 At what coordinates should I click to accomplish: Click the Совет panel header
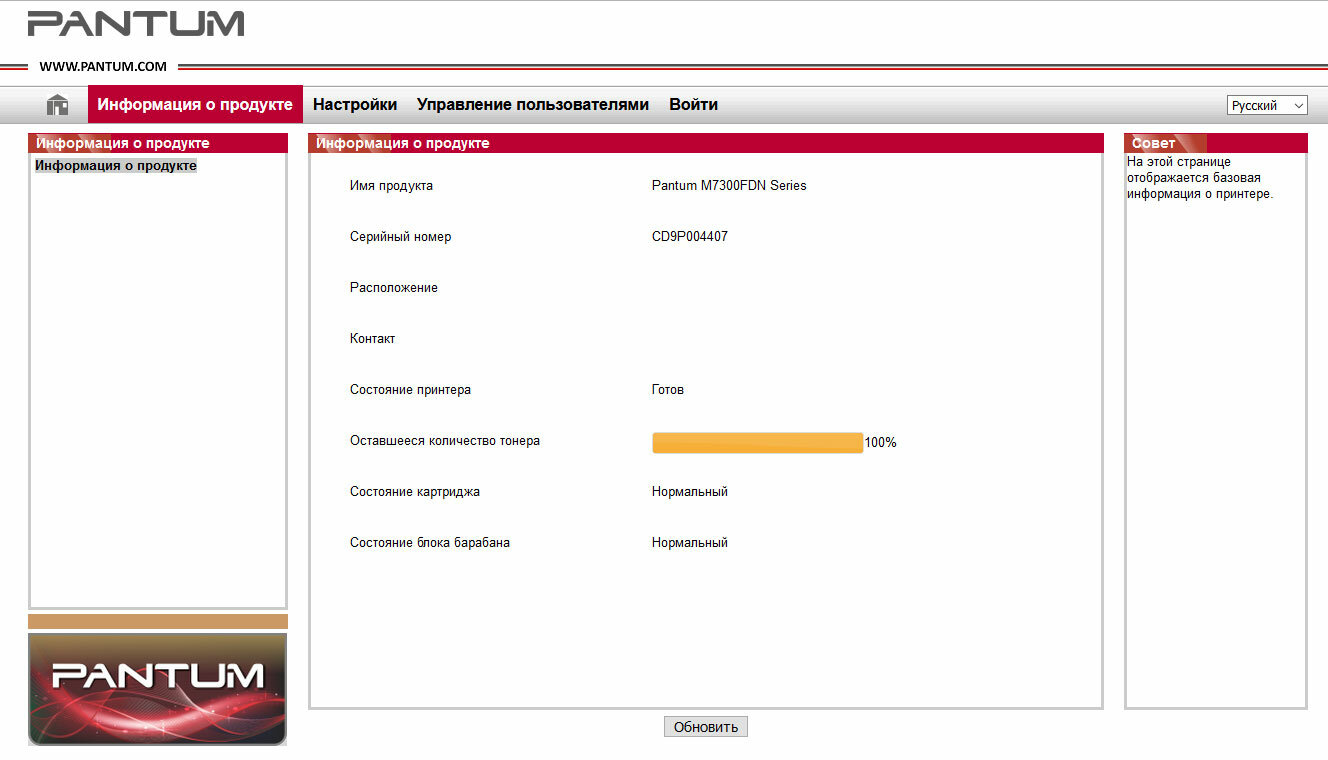click(1216, 143)
